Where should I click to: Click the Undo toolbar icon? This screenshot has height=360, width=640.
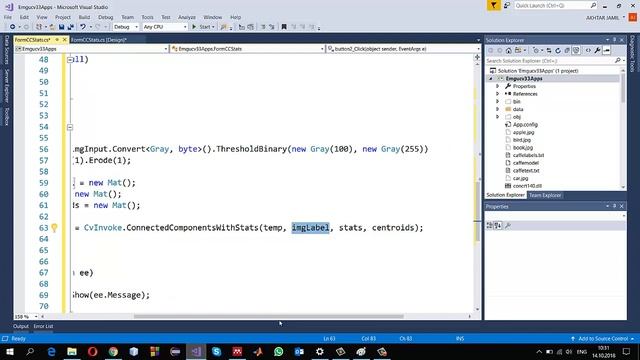click(x=83, y=27)
